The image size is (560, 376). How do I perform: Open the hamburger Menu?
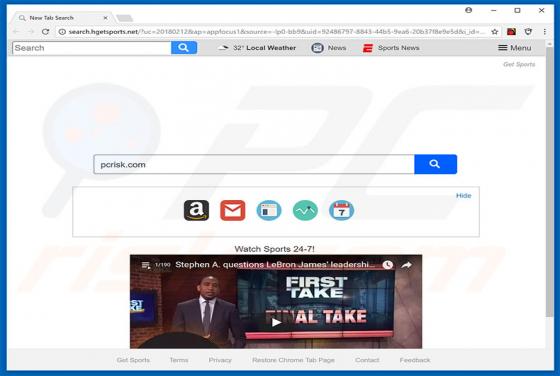pyautogui.click(x=515, y=48)
